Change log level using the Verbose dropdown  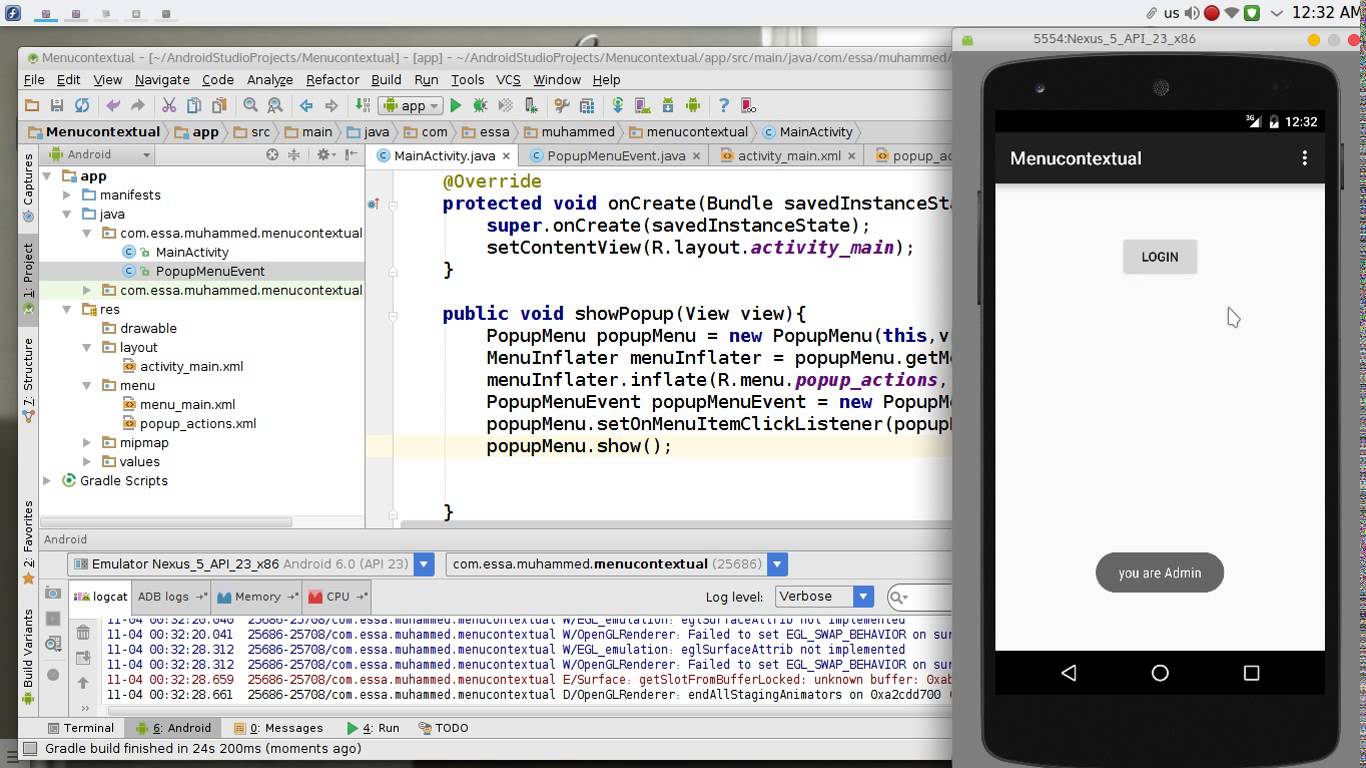point(824,596)
